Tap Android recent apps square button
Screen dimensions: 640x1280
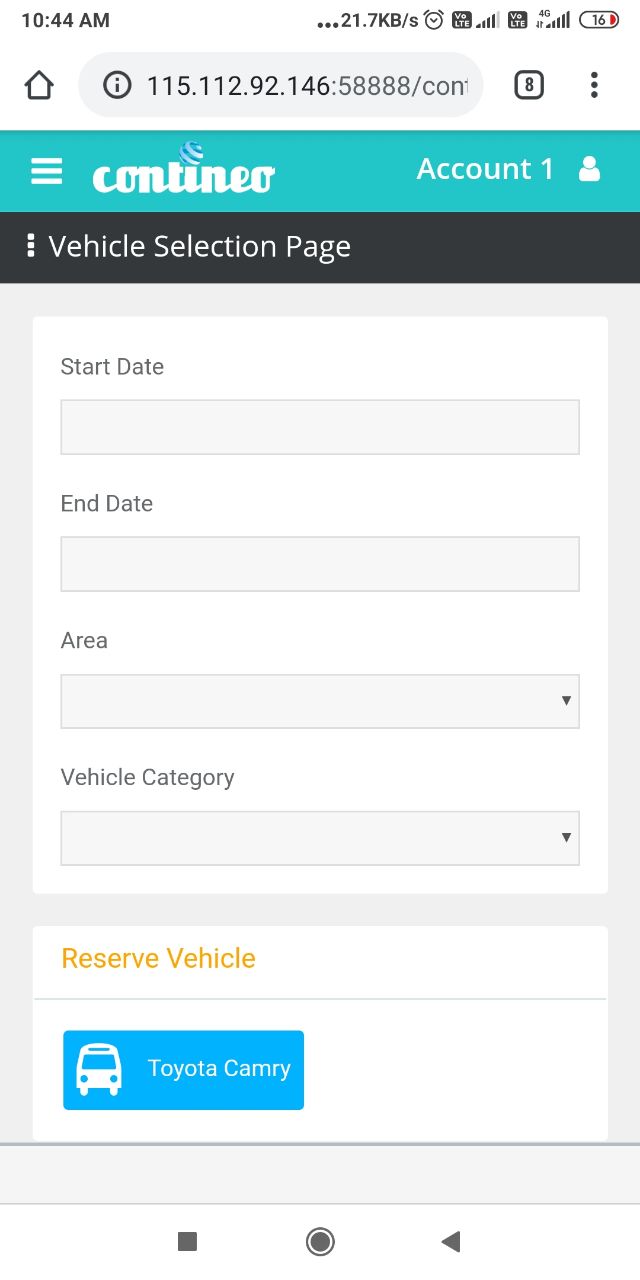click(x=187, y=1242)
